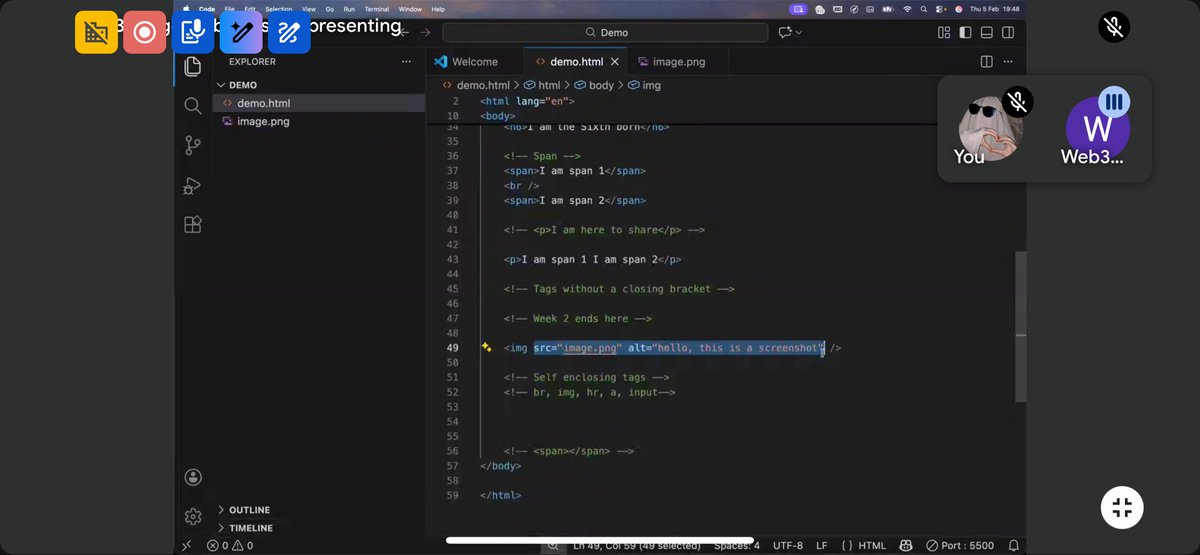Click the blue microphone notes overlay icon
This screenshot has height=555, width=1200.
pyautogui.click(x=193, y=32)
